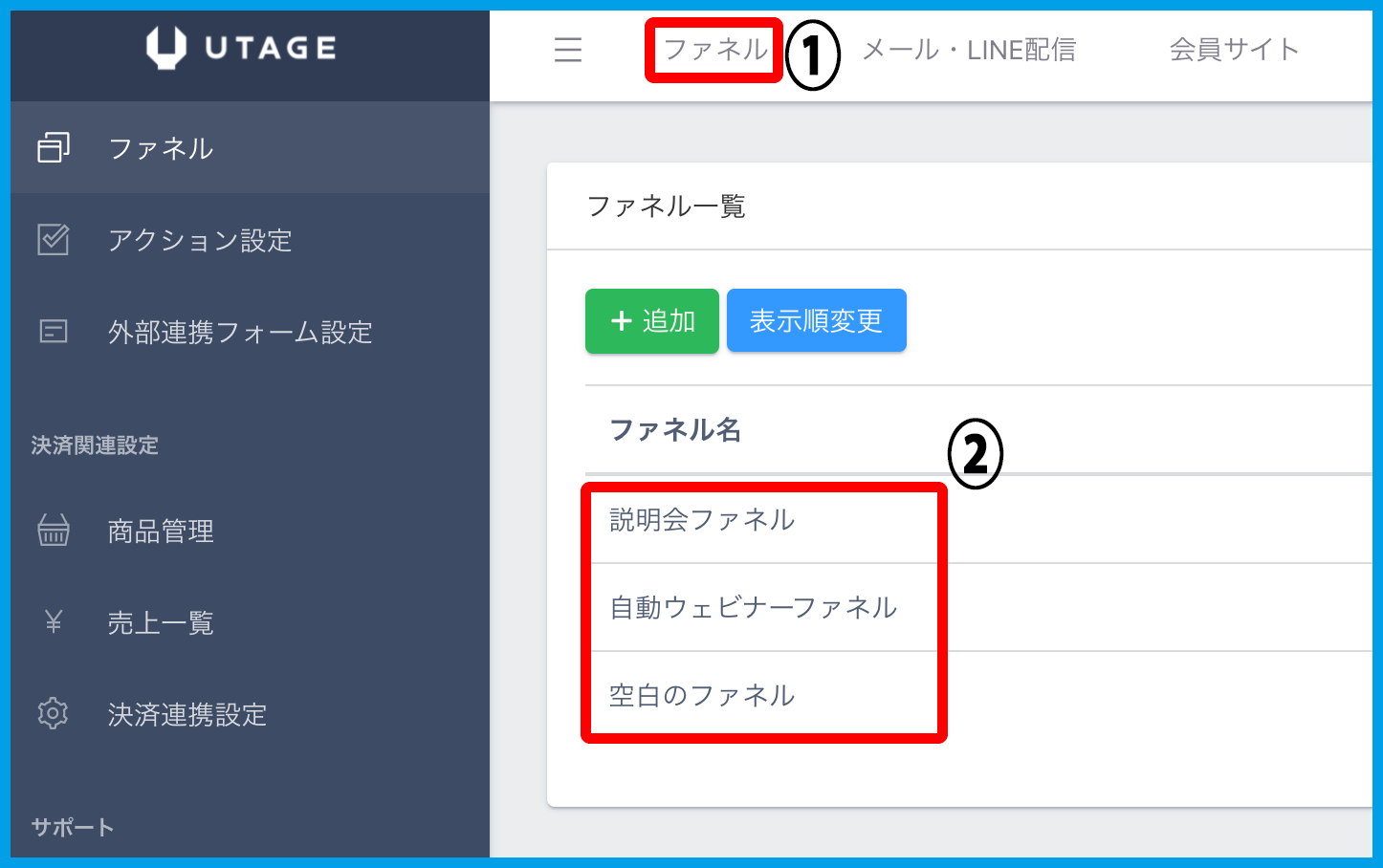This screenshot has width=1383, height=868.
Task: Click the ファネル名 column header
Action: pyautogui.click(x=675, y=430)
